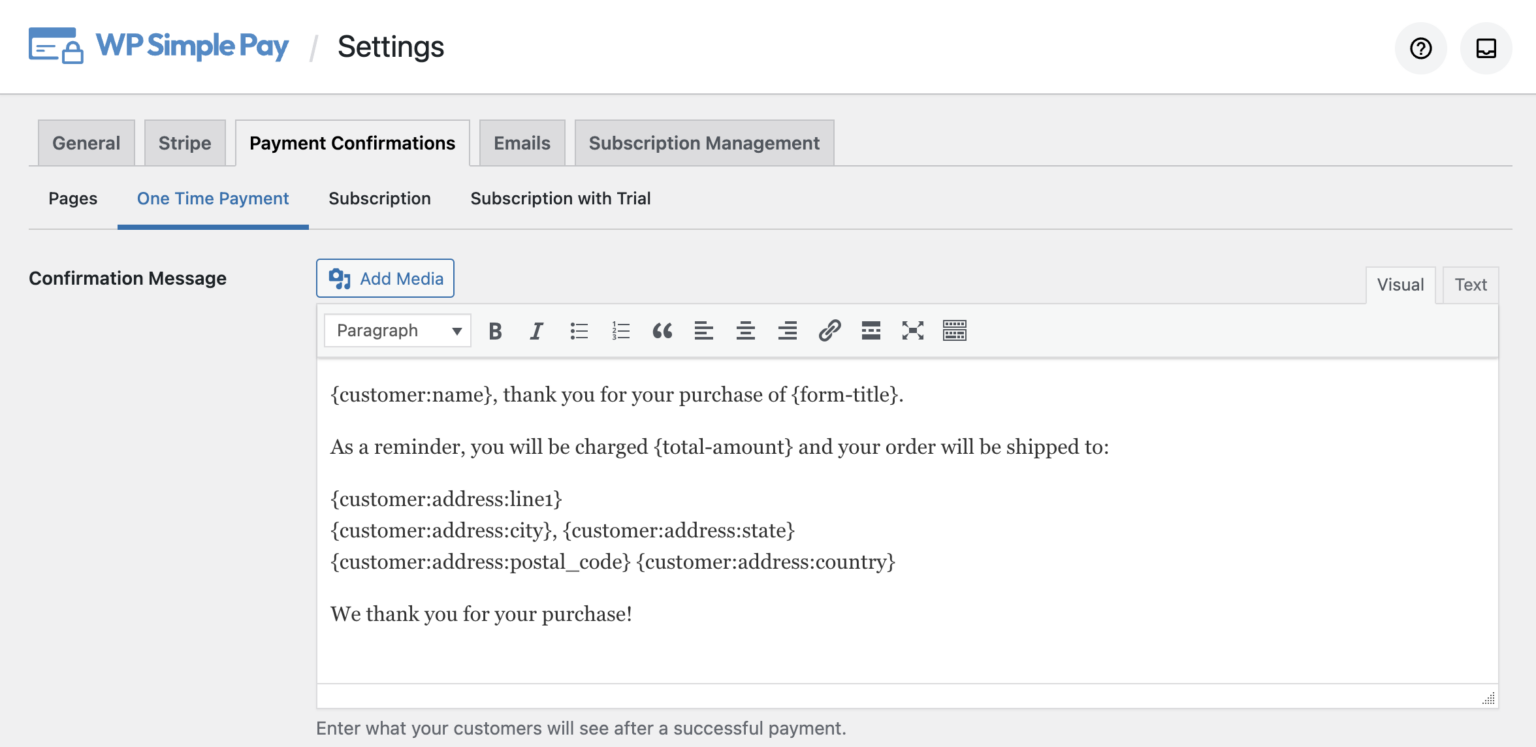Align text left
Image resolution: width=1536 pixels, height=747 pixels.
[x=704, y=330]
